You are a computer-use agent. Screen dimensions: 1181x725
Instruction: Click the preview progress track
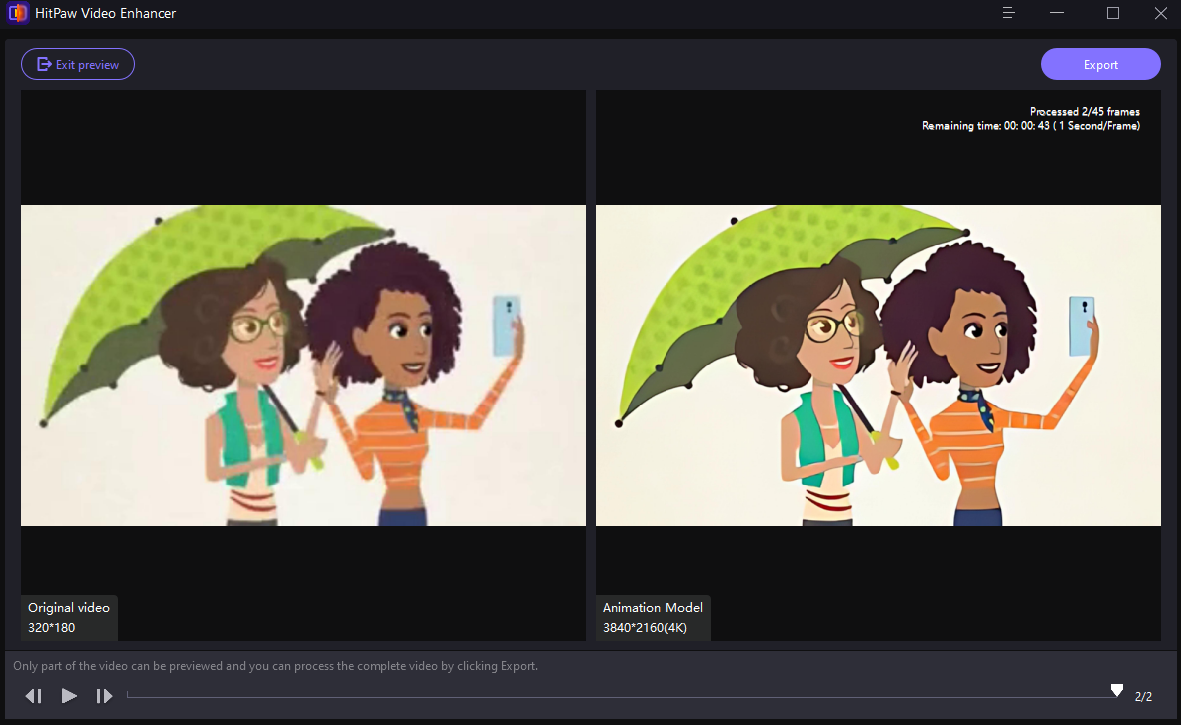pyautogui.click(x=624, y=697)
